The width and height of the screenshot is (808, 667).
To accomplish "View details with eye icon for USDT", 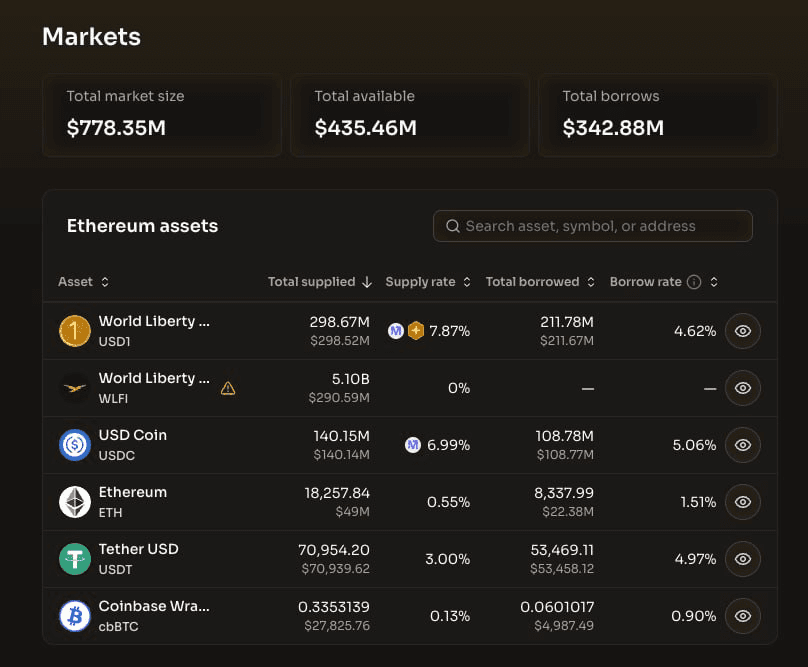I will pyautogui.click(x=743, y=559).
